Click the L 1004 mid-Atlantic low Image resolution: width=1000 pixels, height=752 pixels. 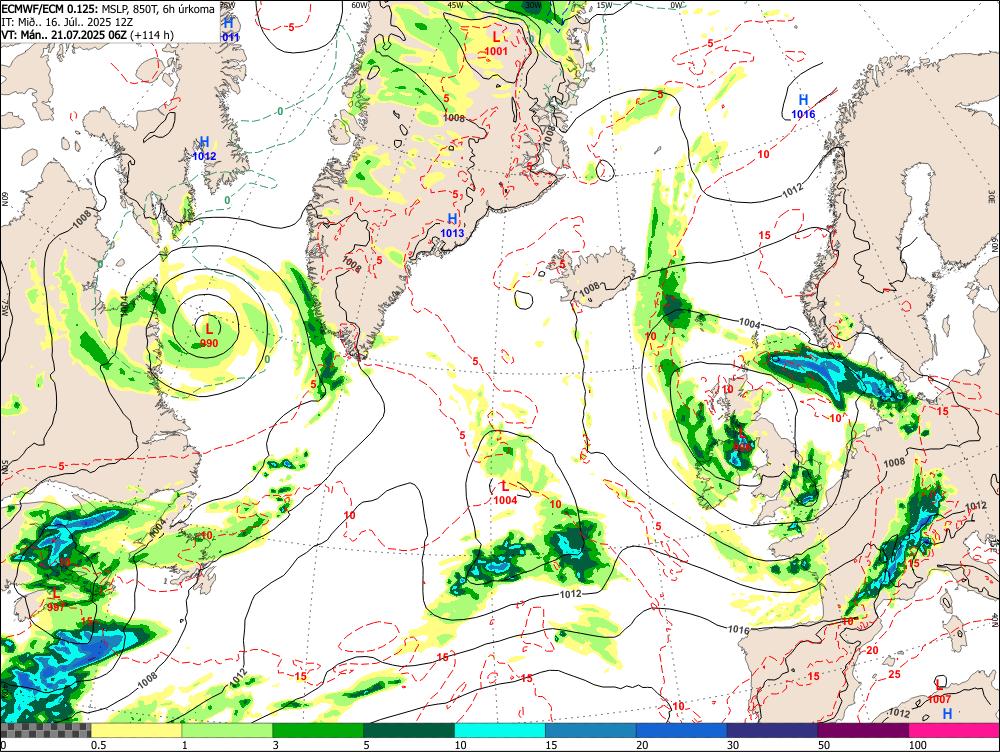coord(505,493)
